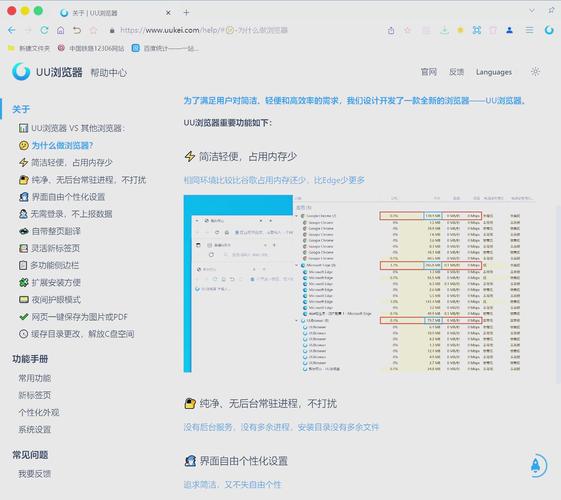This screenshot has height=500, width=561.
Task: Toggle light/dark theme sun icon
Action: click(535, 72)
